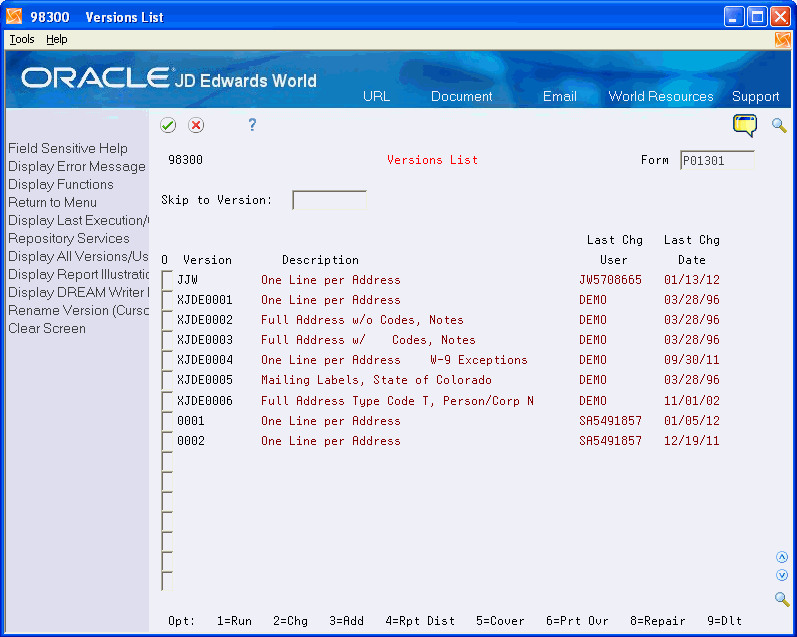This screenshot has height=637, width=797.
Task: Click the page up arrow icon
Action: coord(782,557)
